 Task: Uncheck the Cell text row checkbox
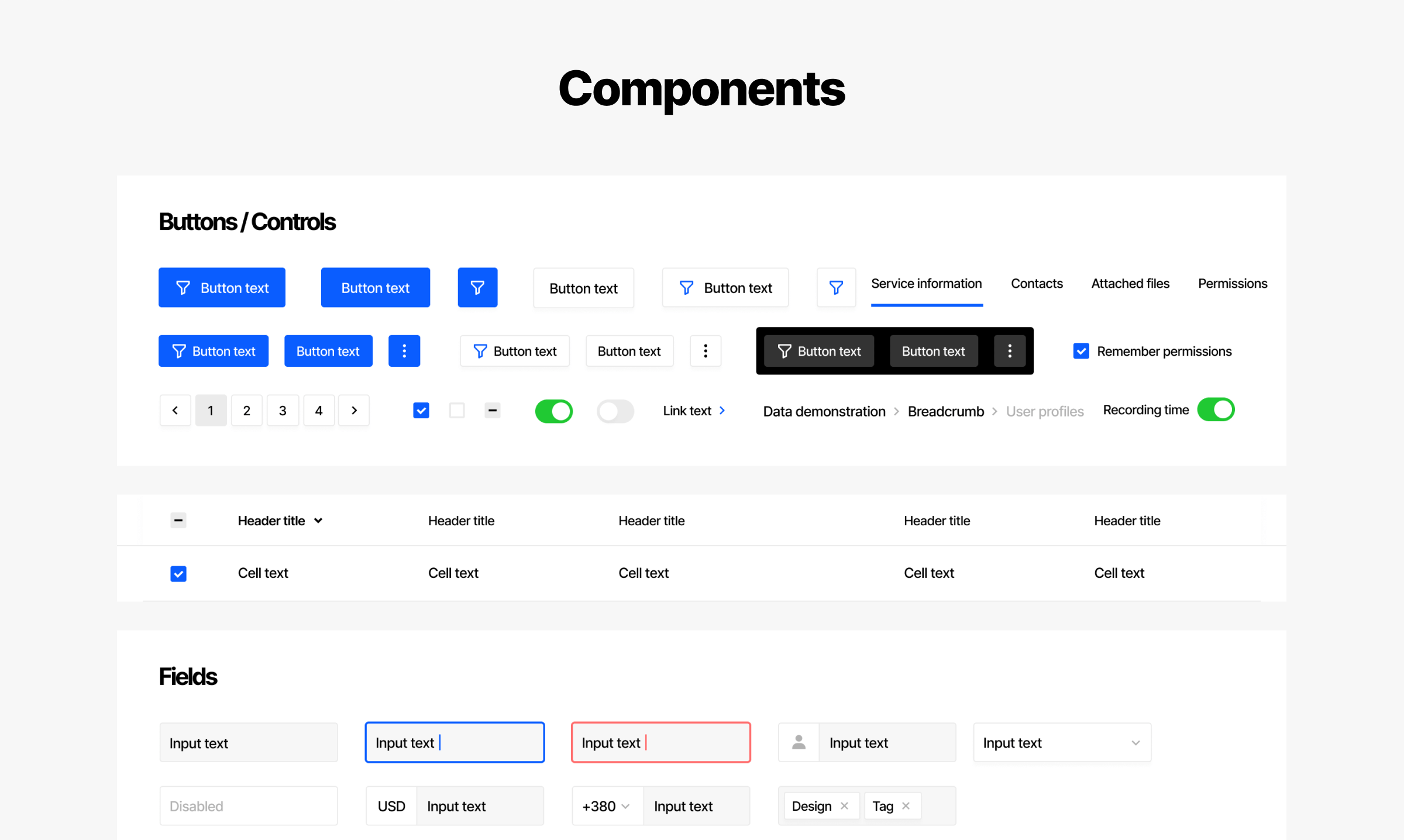[x=178, y=573]
